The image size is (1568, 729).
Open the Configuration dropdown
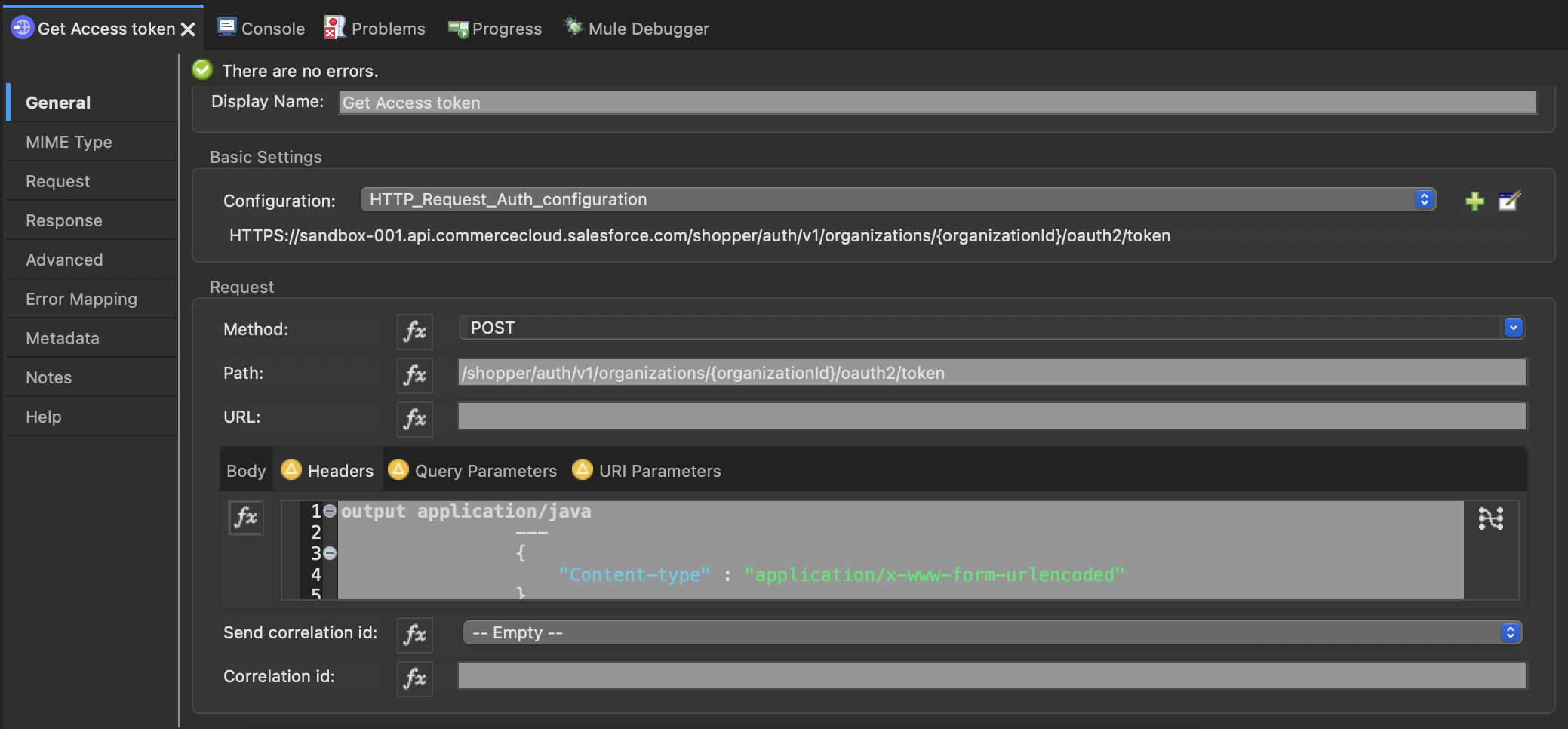(898, 199)
